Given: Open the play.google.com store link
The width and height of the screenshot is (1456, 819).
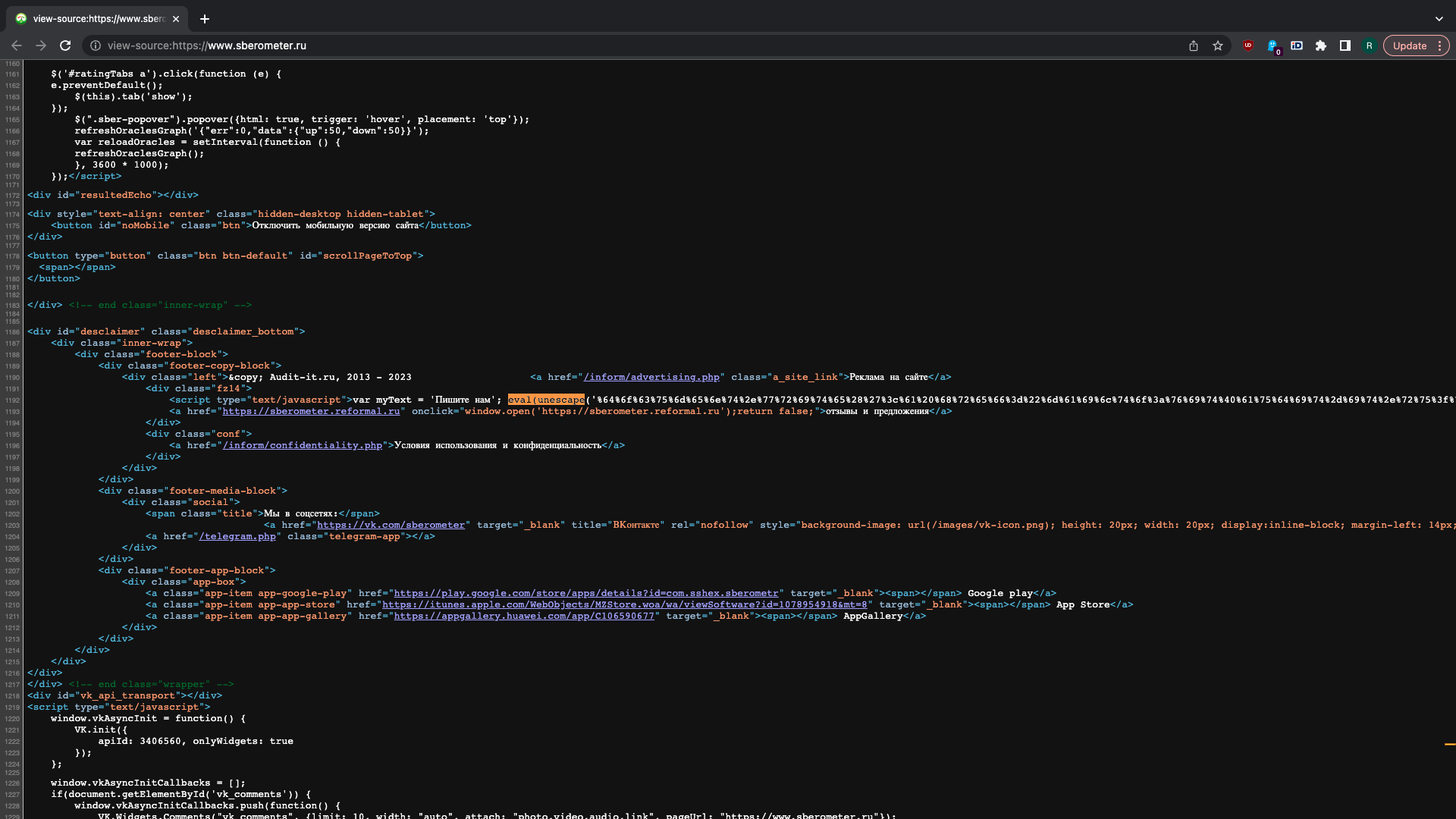Looking at the screenshot, I should coord(586,593).
